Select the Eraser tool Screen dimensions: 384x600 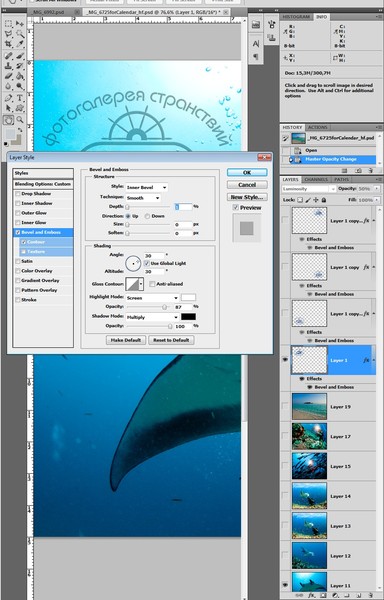[8, 76]
